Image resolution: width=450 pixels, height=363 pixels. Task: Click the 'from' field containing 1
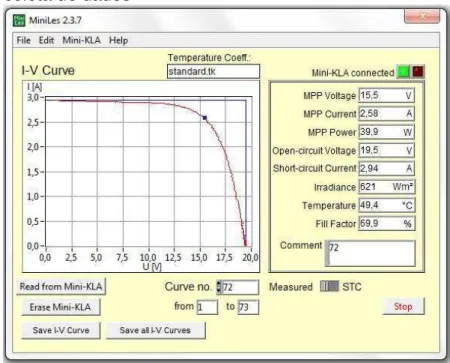[x=207, y=307]
